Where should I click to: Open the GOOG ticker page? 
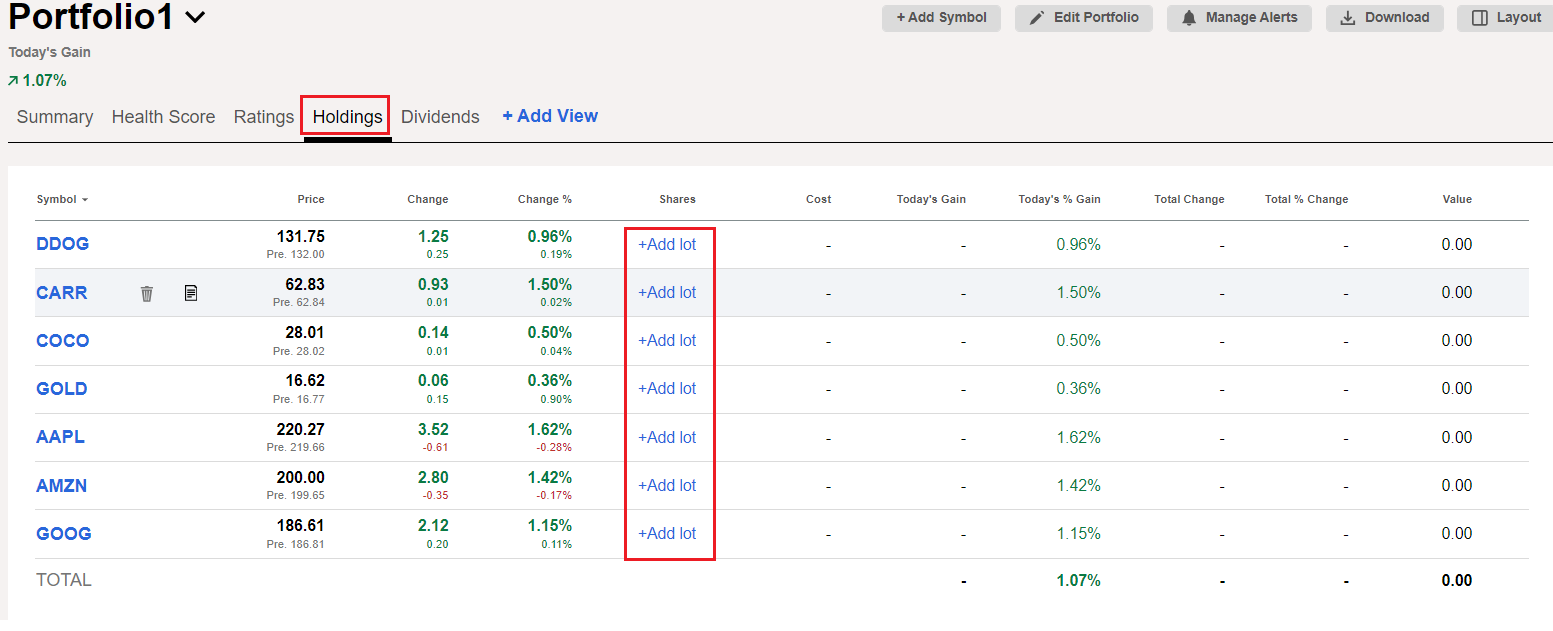63,533
